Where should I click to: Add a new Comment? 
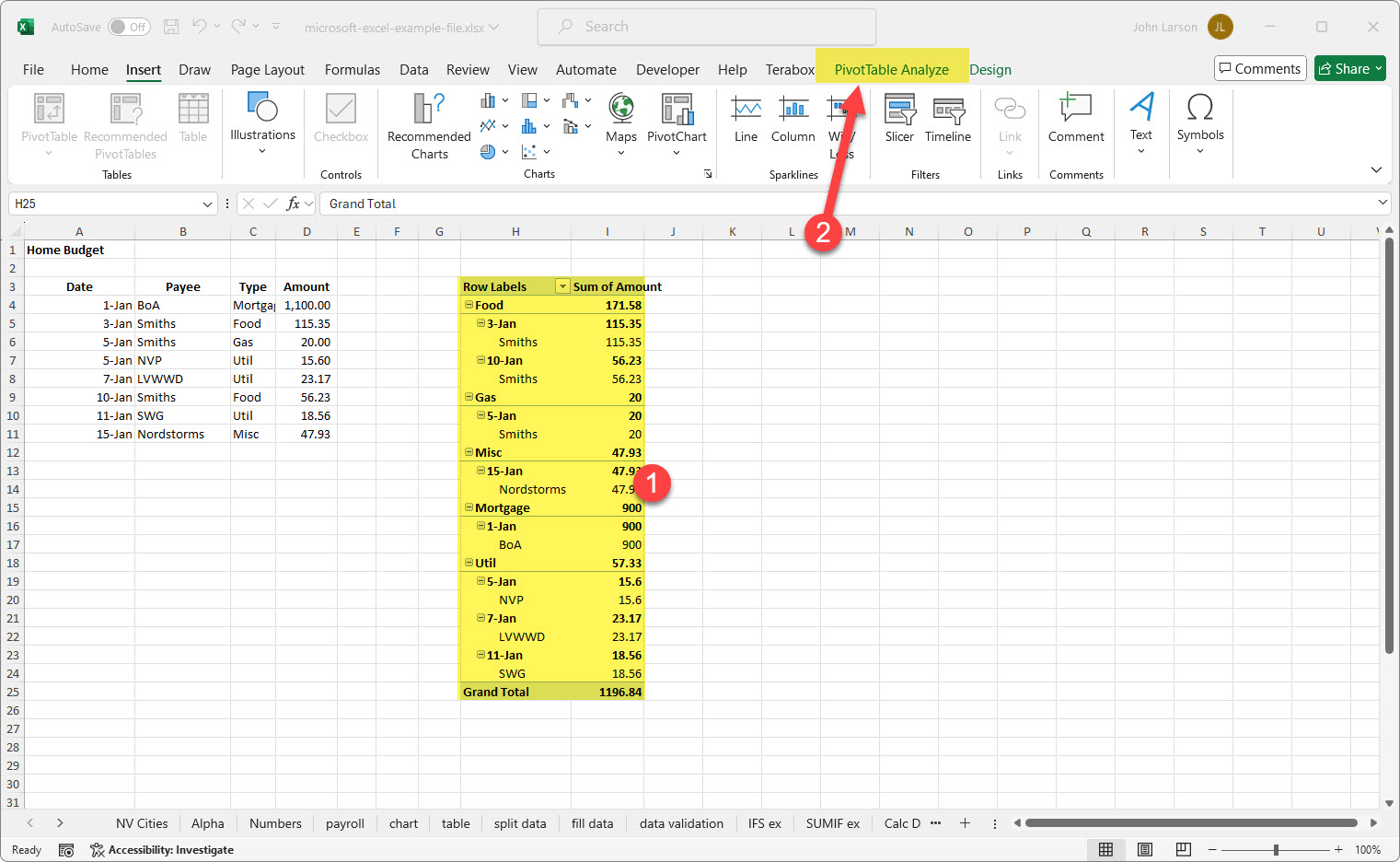1075,120
